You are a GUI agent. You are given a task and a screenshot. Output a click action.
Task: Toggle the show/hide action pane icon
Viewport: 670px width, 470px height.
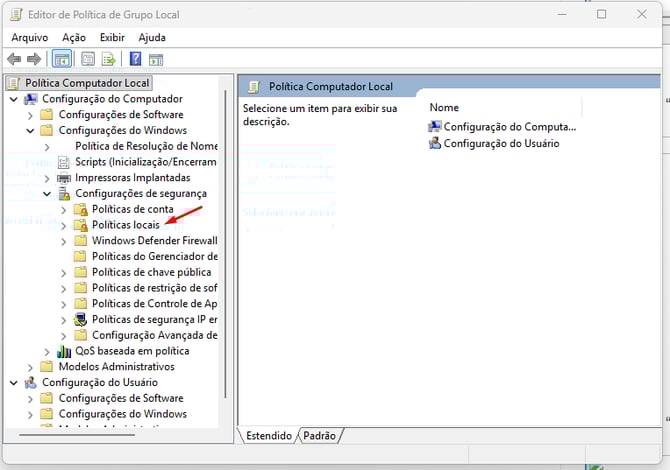coord(155,59)
